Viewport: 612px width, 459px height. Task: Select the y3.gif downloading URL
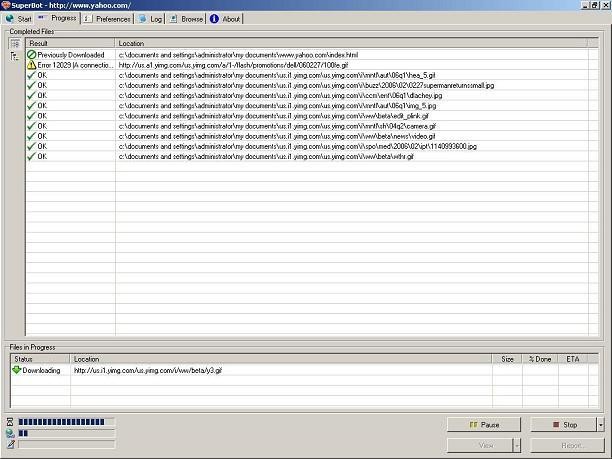148,370
